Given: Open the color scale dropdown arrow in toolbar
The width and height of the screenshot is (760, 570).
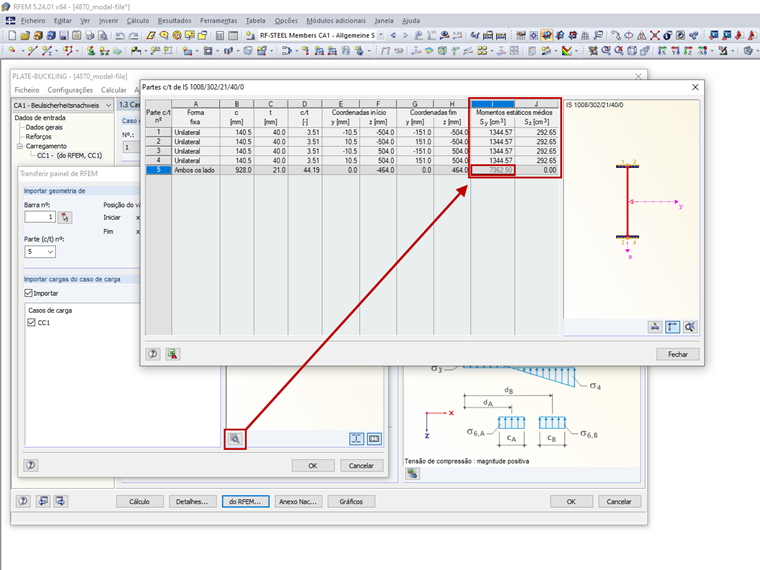Looking at the screenshot, I should [x=576, y=50].
